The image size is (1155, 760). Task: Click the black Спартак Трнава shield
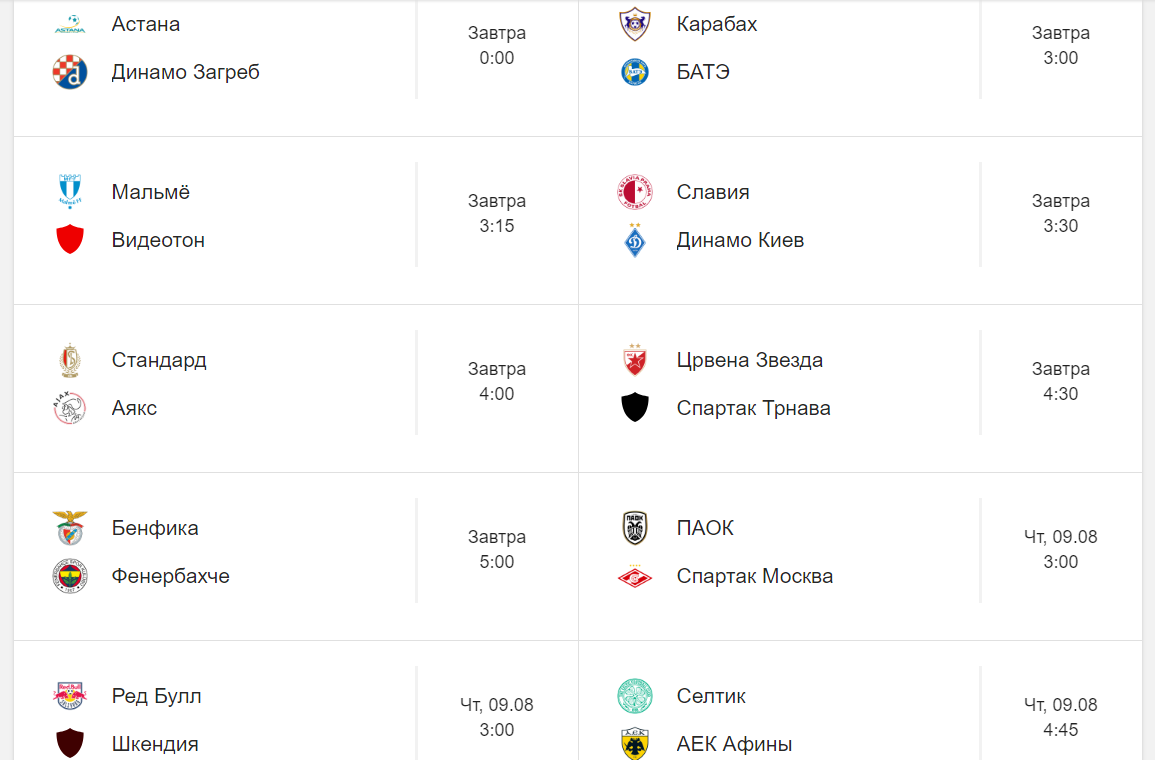click(635, 408)
